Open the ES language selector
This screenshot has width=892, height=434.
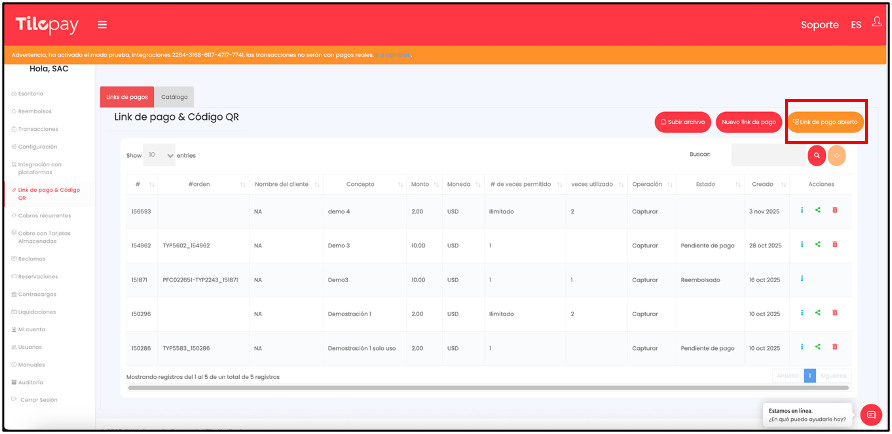pos(856,24)
